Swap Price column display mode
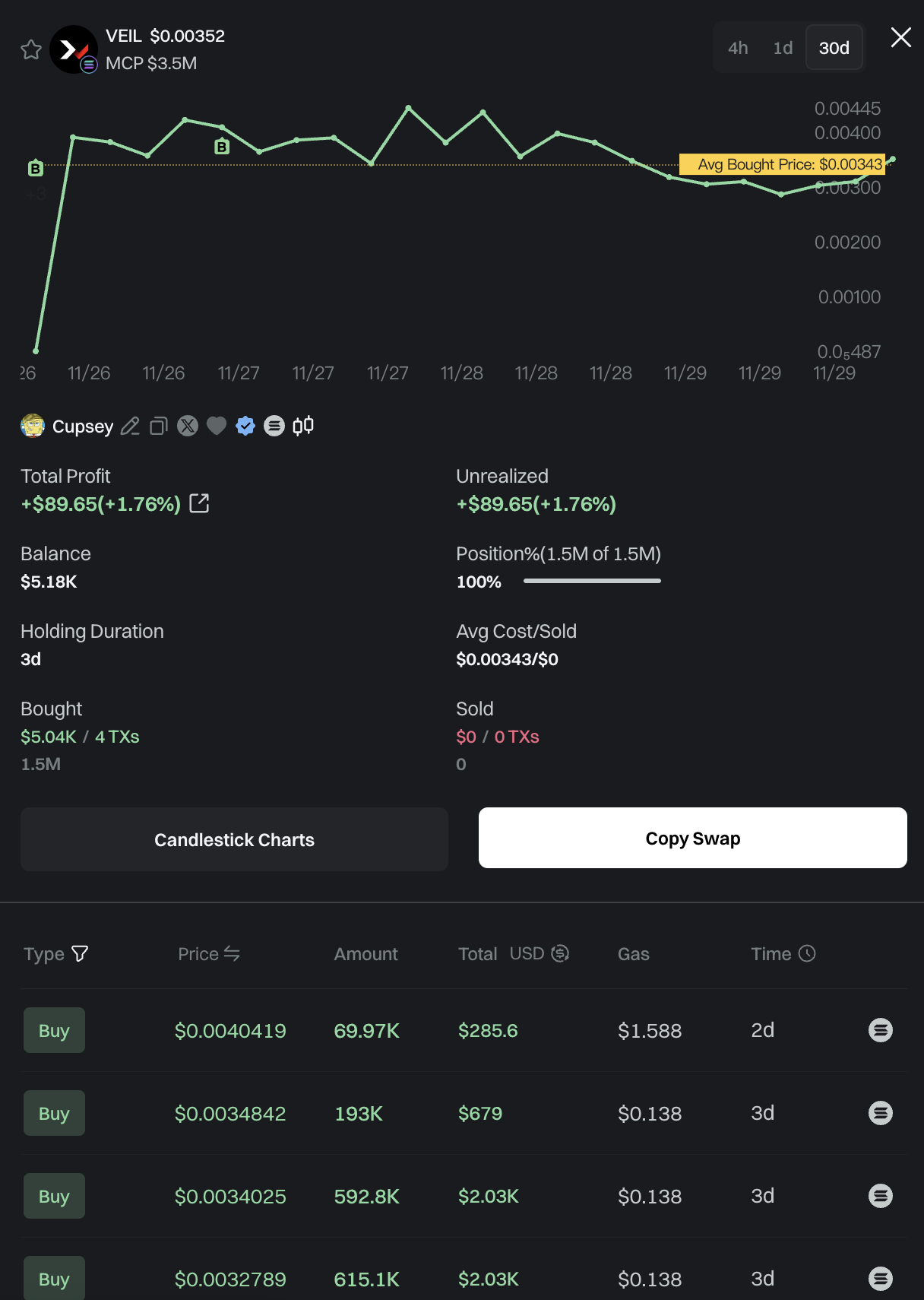This screenshot has width=924, height=1300. click(x=232, y=953)
